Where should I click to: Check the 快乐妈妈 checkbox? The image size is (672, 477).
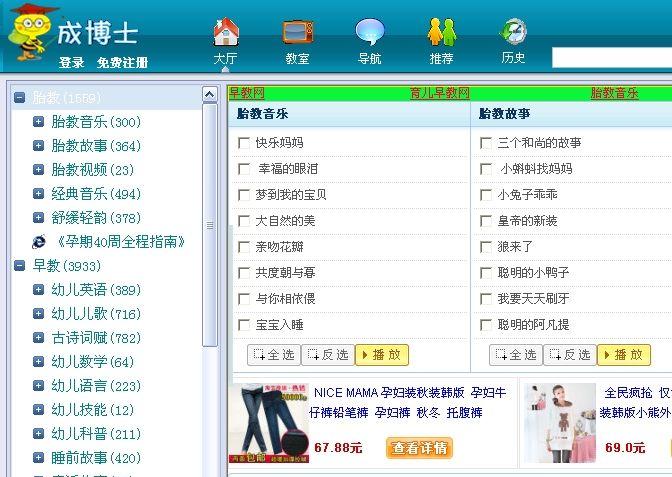(x=244, y=143)
